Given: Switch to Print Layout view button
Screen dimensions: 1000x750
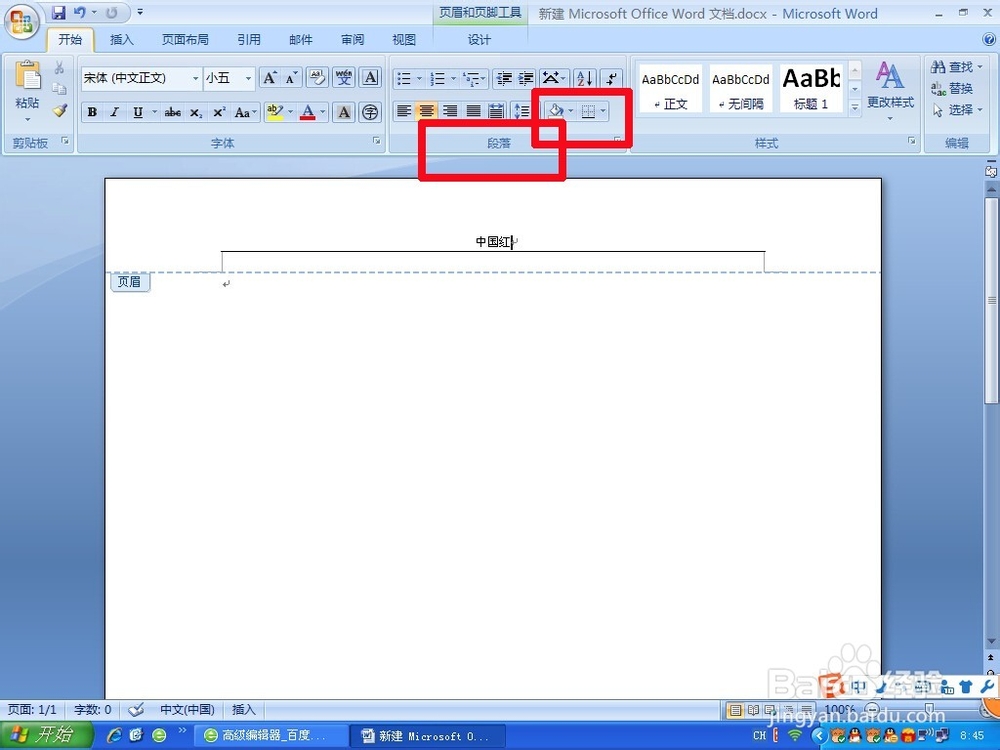Looking at the screenshot, I should [735, 709].
